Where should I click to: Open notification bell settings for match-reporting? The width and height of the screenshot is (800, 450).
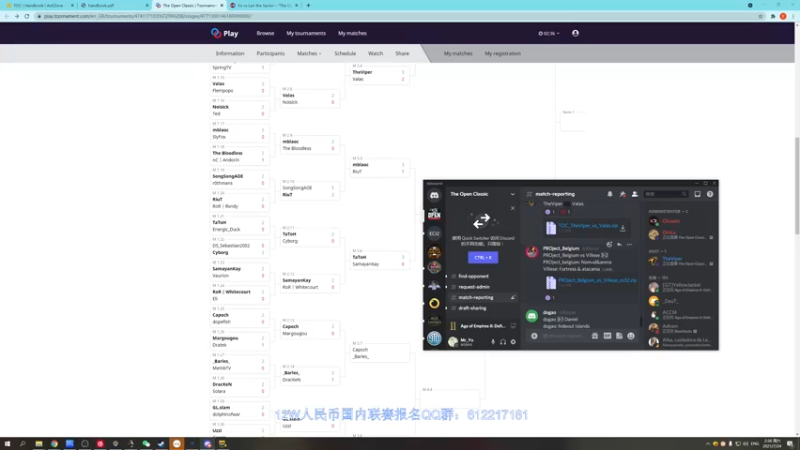(x=610, y=194)
